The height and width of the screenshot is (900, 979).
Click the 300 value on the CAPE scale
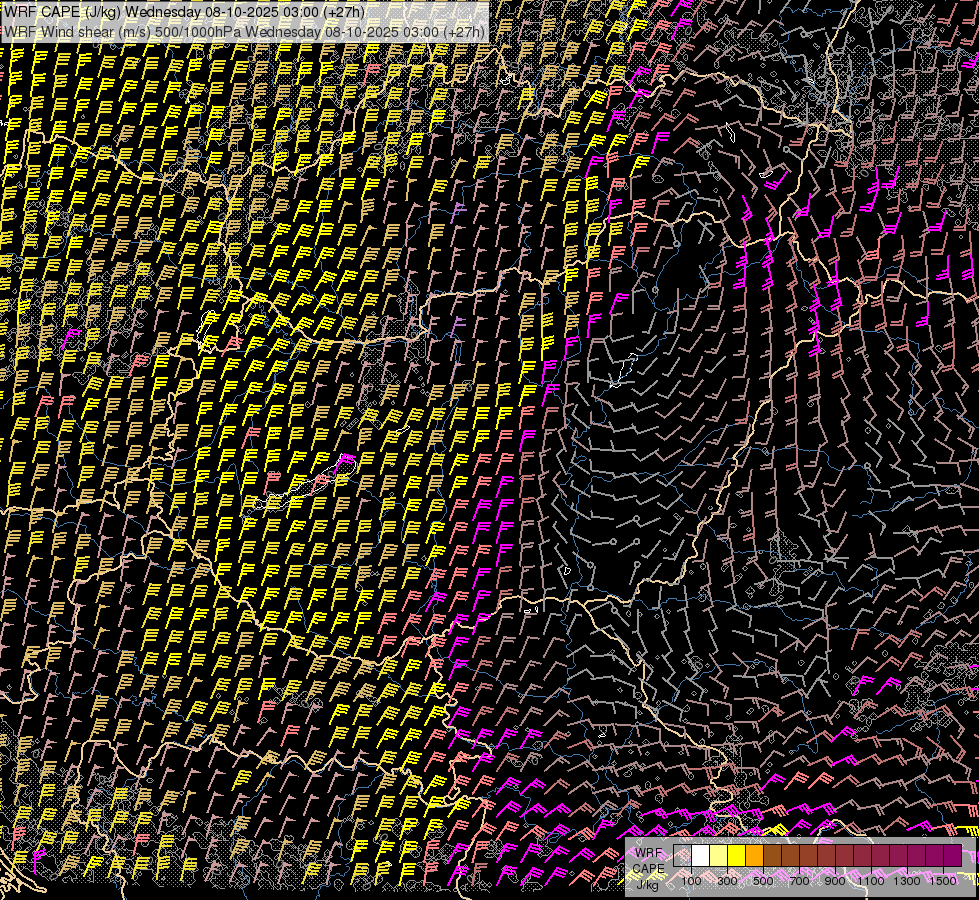[727, 881]
